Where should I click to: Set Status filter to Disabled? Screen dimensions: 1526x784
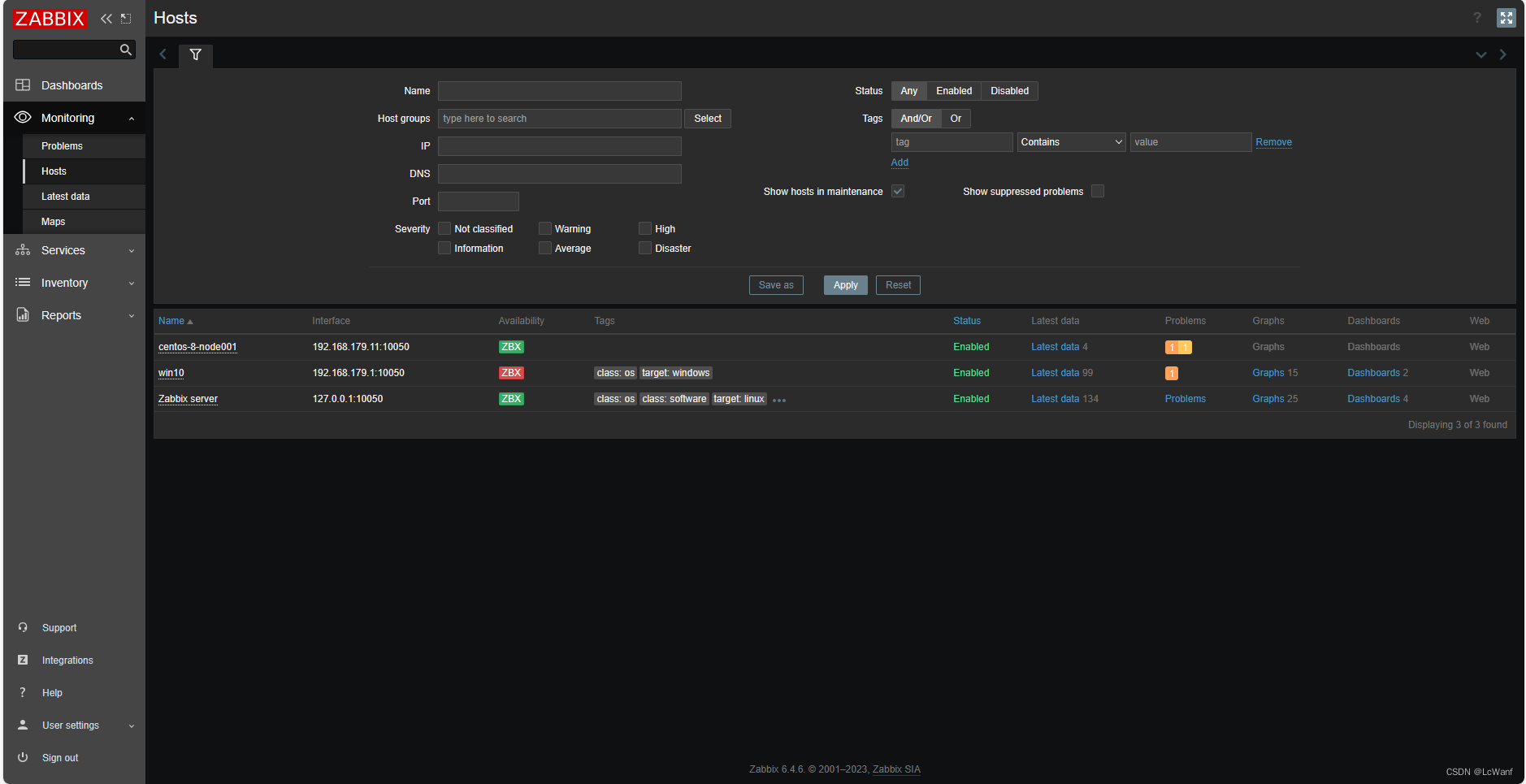1009,91
